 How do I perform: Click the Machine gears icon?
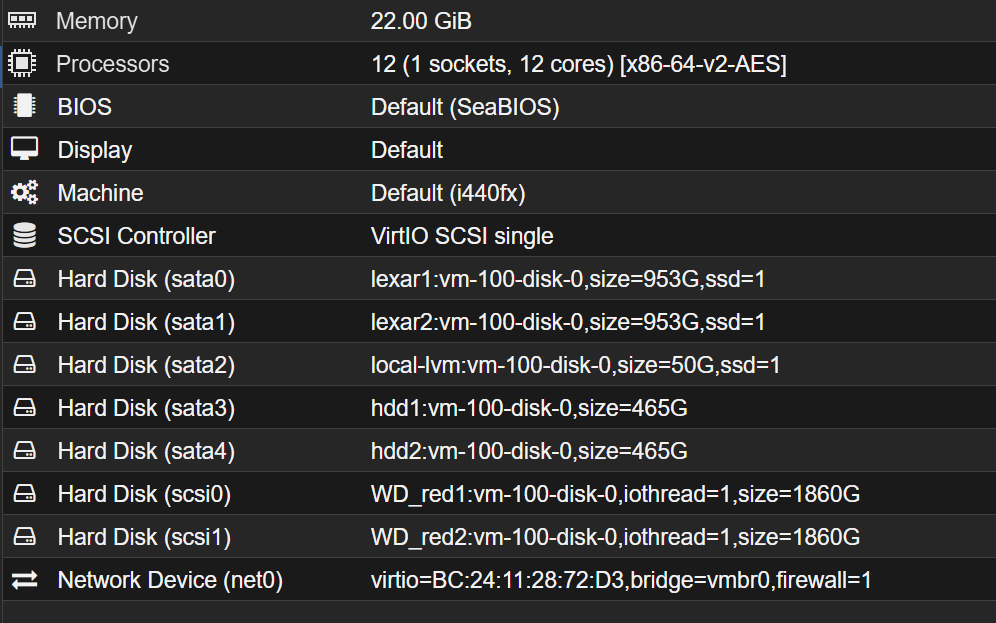pos(24,192)
